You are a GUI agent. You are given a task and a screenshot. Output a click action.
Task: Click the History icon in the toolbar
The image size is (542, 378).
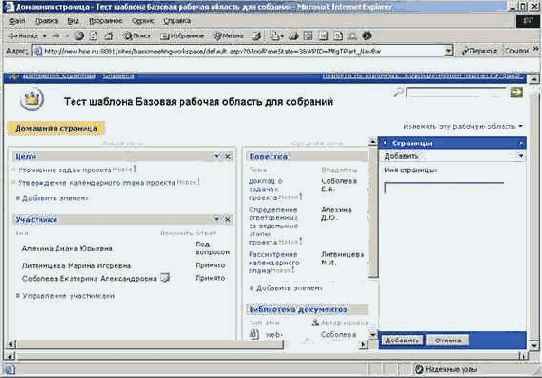257,36
